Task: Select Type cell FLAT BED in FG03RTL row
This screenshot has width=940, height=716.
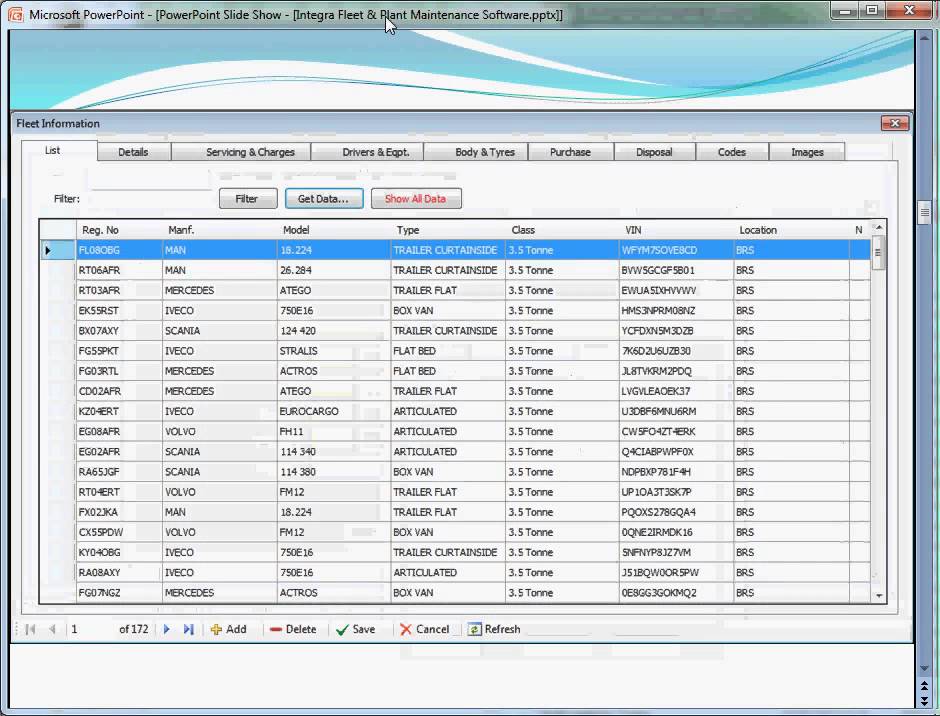Action: (448, 371)
